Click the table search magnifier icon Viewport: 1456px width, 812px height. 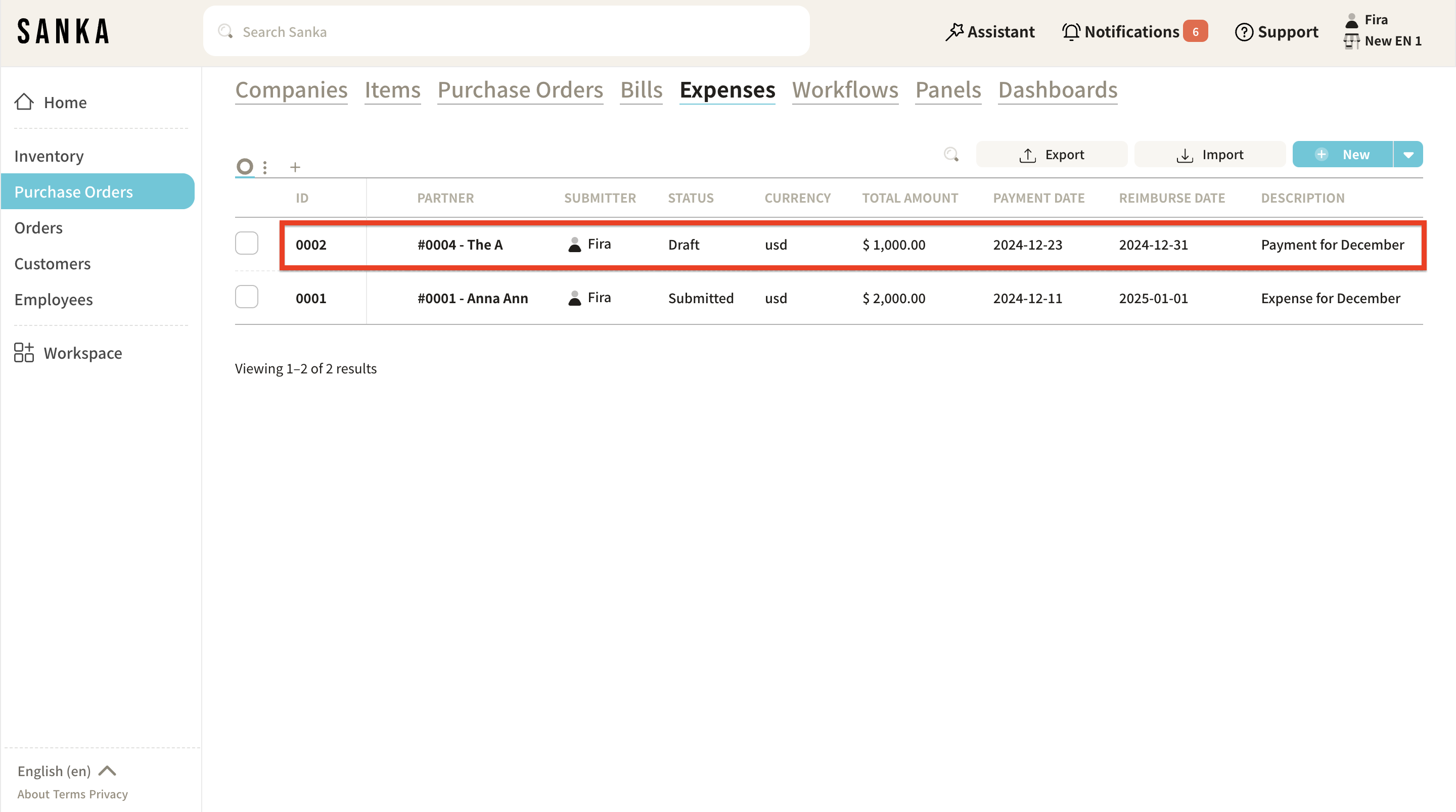951,154
